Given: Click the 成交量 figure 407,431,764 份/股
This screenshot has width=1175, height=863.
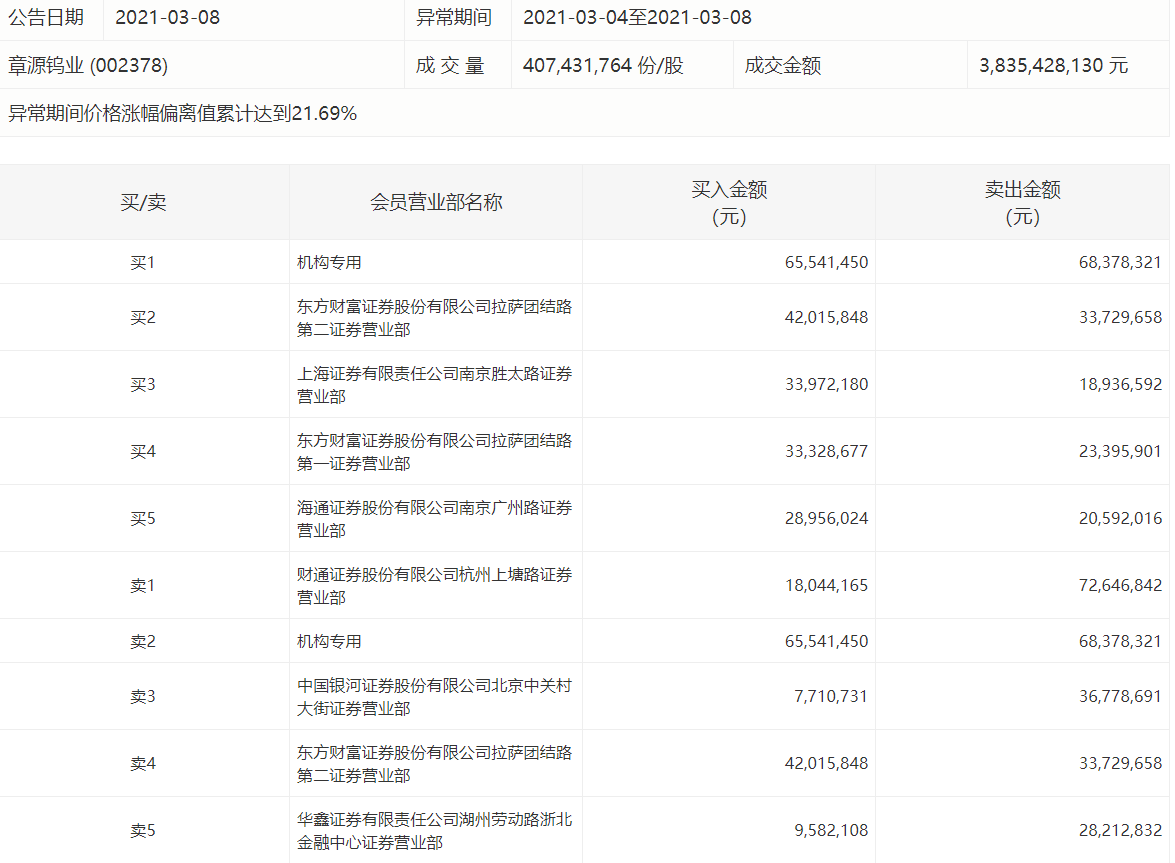Looking at the screenshot, I should [603, 66].
